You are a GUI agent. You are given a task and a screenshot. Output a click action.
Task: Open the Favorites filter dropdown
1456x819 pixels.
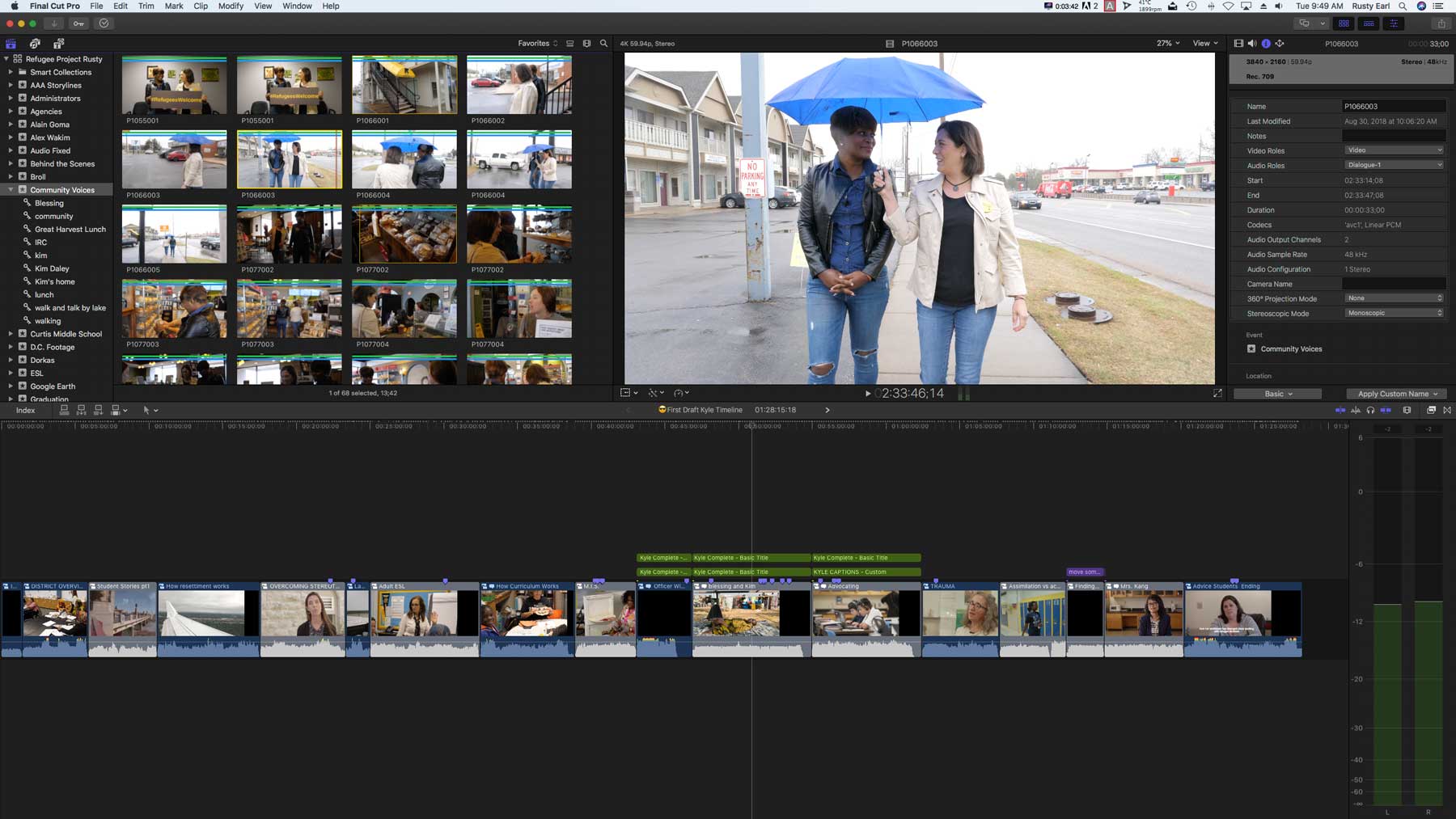[538, 44]
